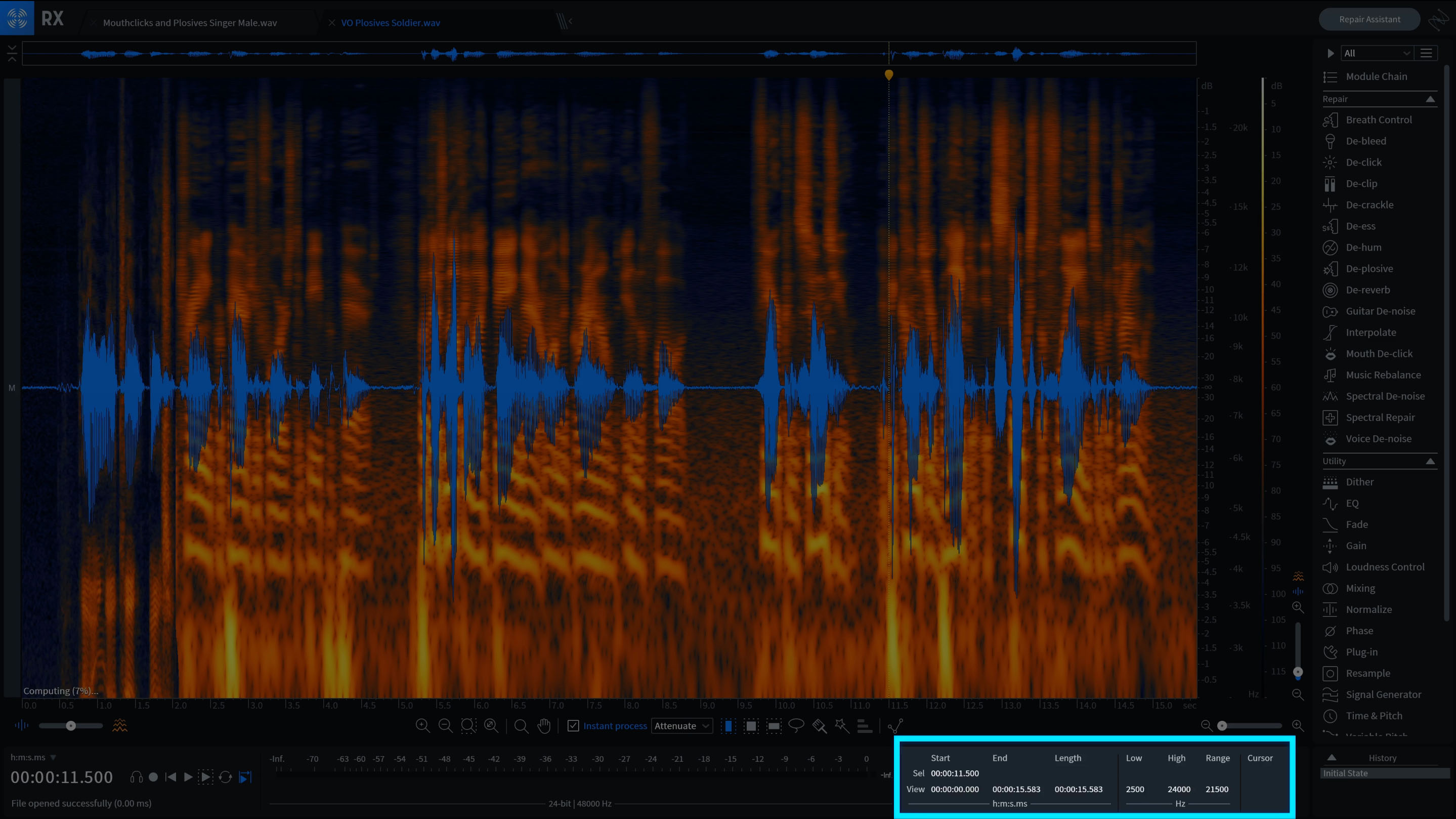Screen dimensions: 1456x819
Task: Toggle playhead follows playback button
Action: pos(245,777)
